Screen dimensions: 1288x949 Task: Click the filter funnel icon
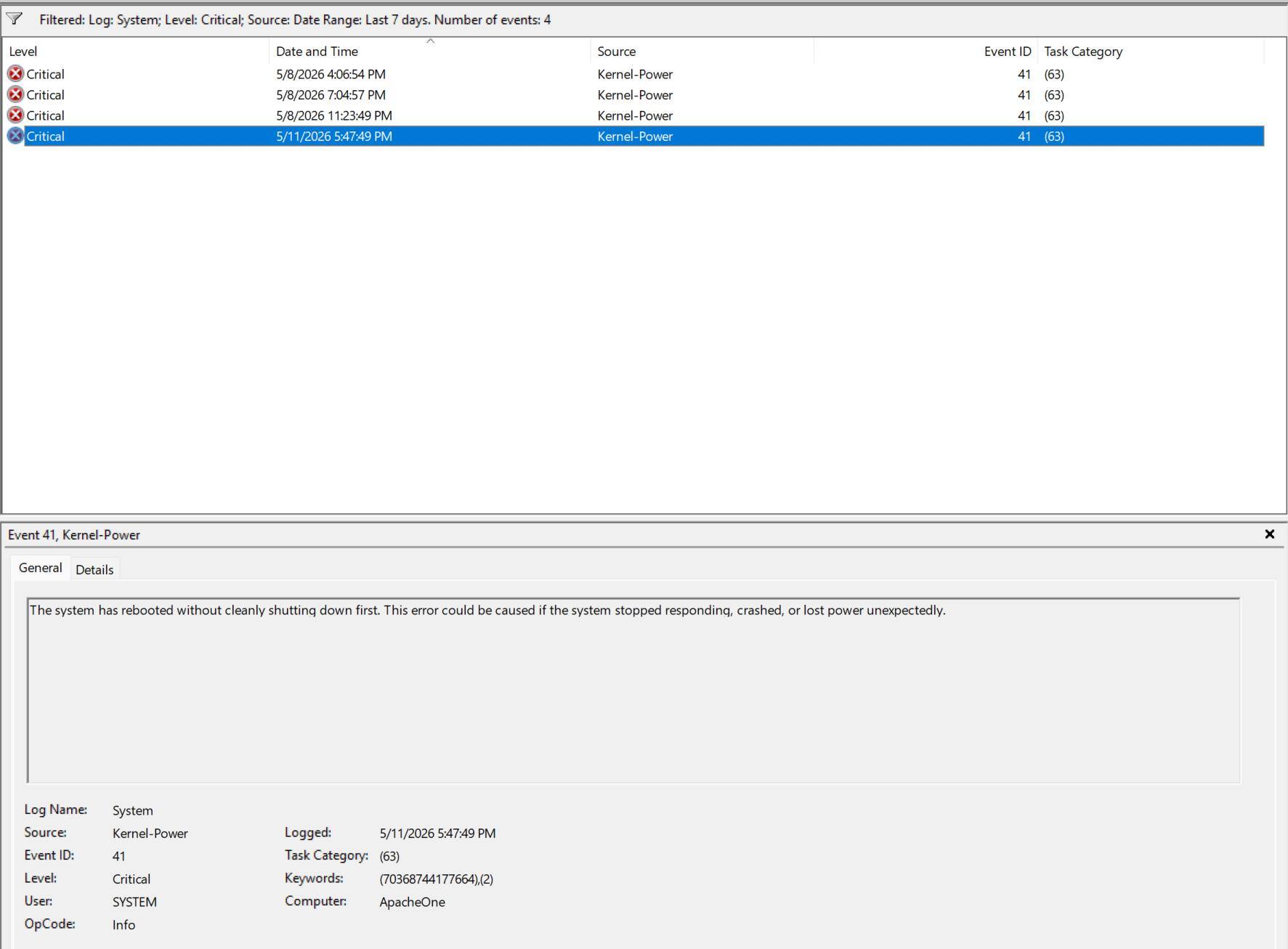[15, 19]
